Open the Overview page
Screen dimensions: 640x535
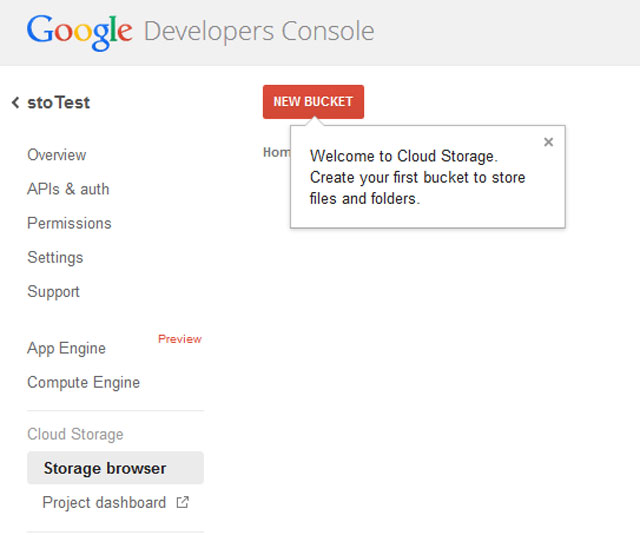pyautogui.click(x=57, y=155)
